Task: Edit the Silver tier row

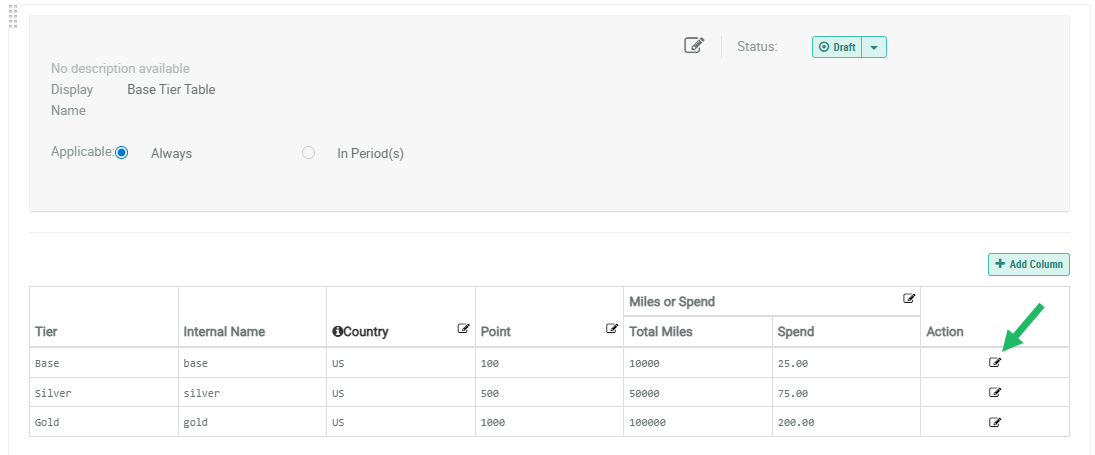Action: coord(995,392)
